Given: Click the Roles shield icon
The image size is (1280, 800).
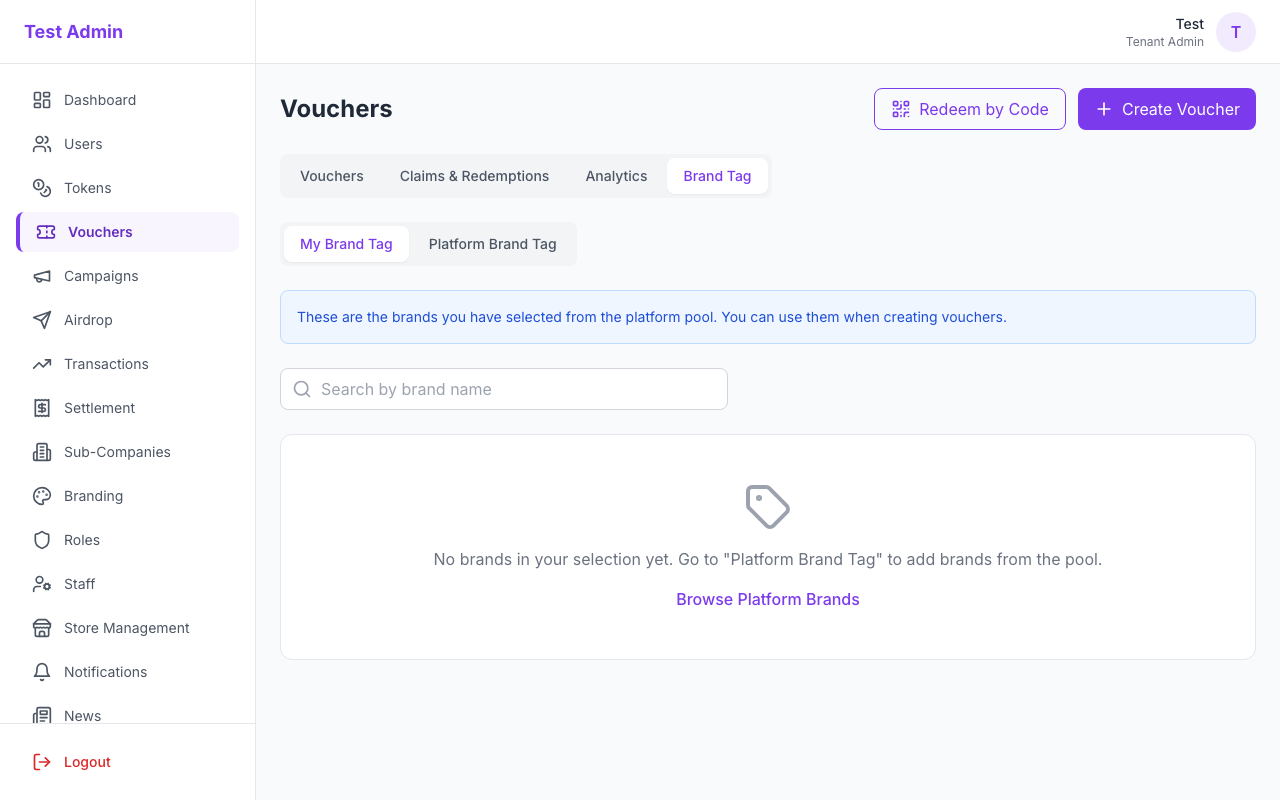Looking at the screenshot, I should (x=42, y=540).
